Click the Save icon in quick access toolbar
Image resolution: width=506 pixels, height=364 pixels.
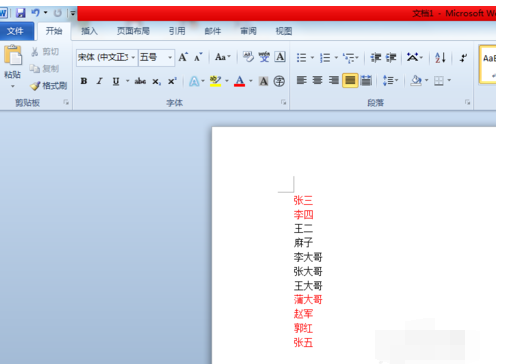21,13
